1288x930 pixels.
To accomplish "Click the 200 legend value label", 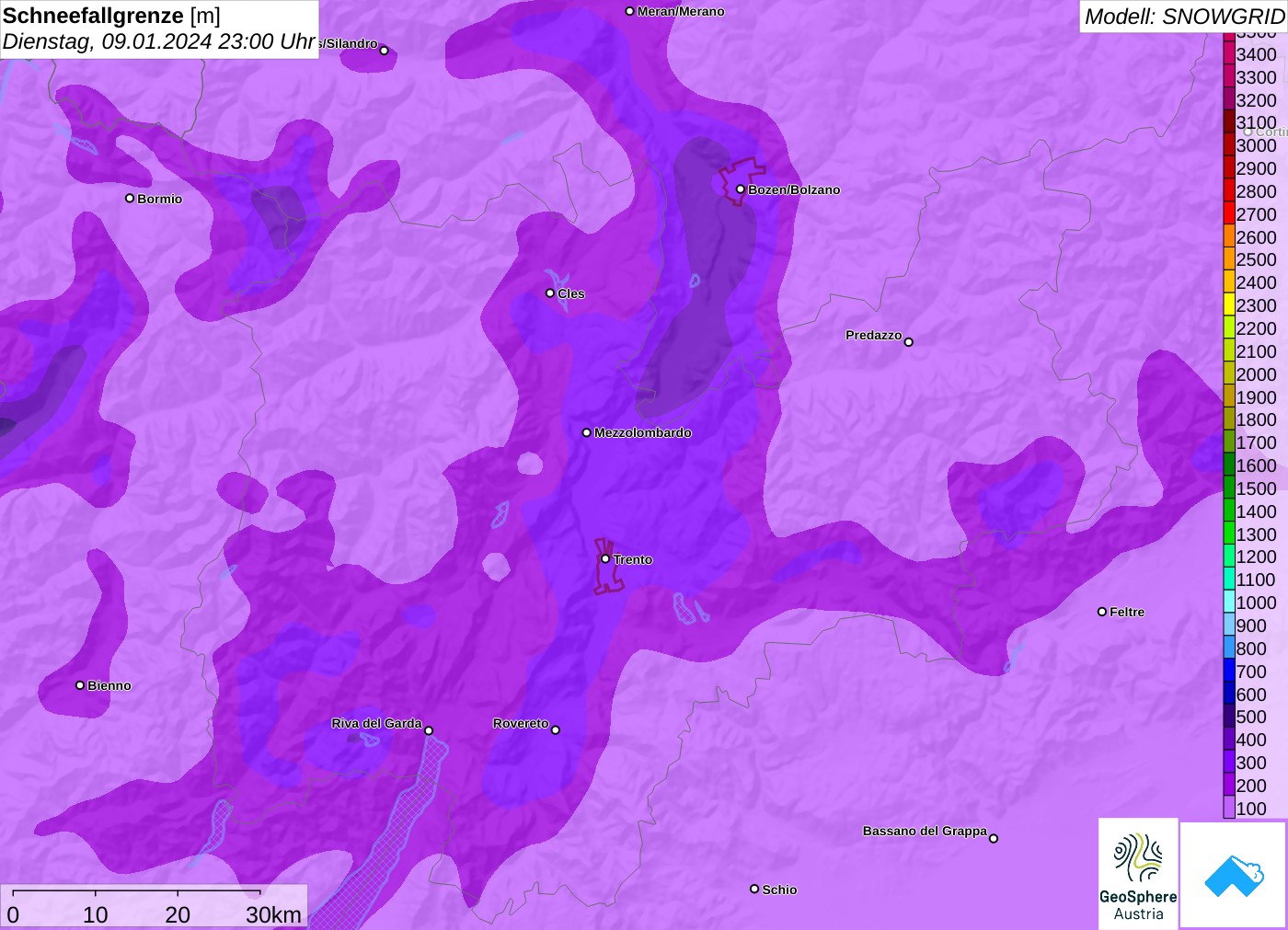I will [x=1251, y=786].
